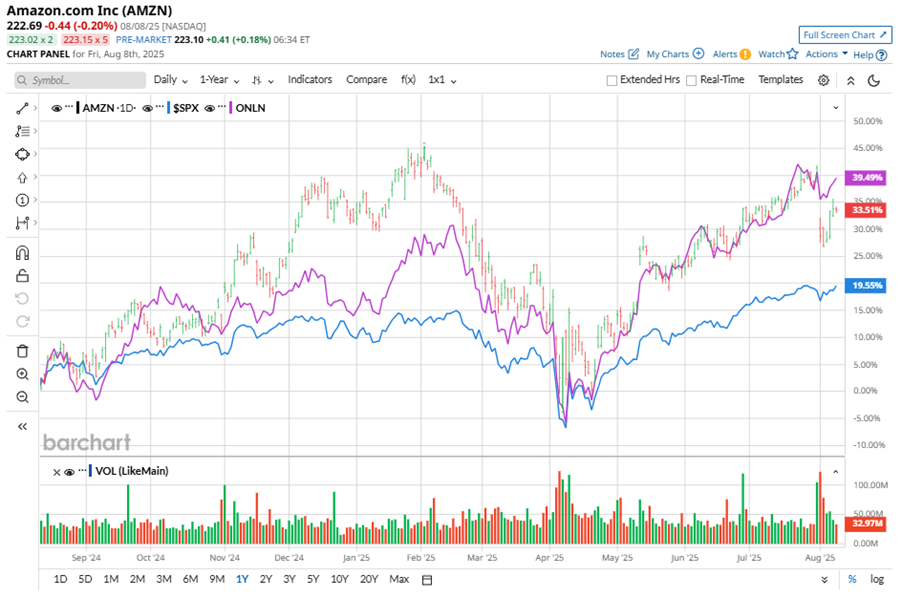Toggle percent scale on the chart
The height and width of the screenshot is (598, 902).
(852, 580)
